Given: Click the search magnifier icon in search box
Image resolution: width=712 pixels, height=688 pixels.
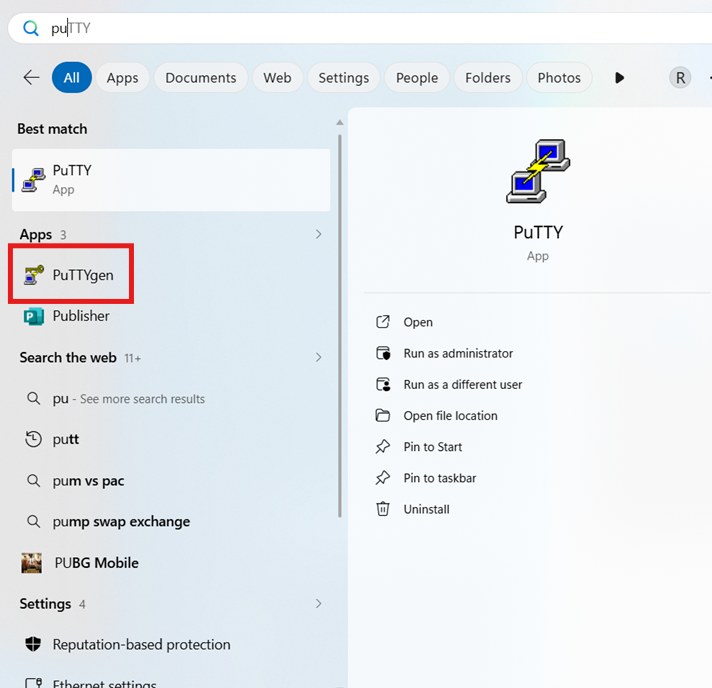Looking at the screenshot, I should click(31, 28).
